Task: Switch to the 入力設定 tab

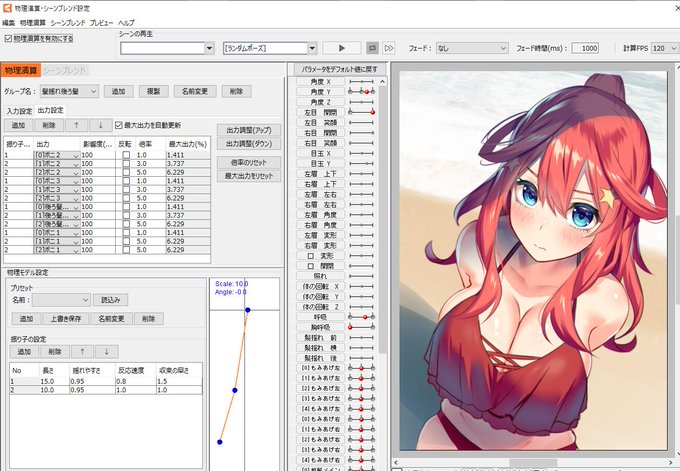Action: [x=19, y=111]
